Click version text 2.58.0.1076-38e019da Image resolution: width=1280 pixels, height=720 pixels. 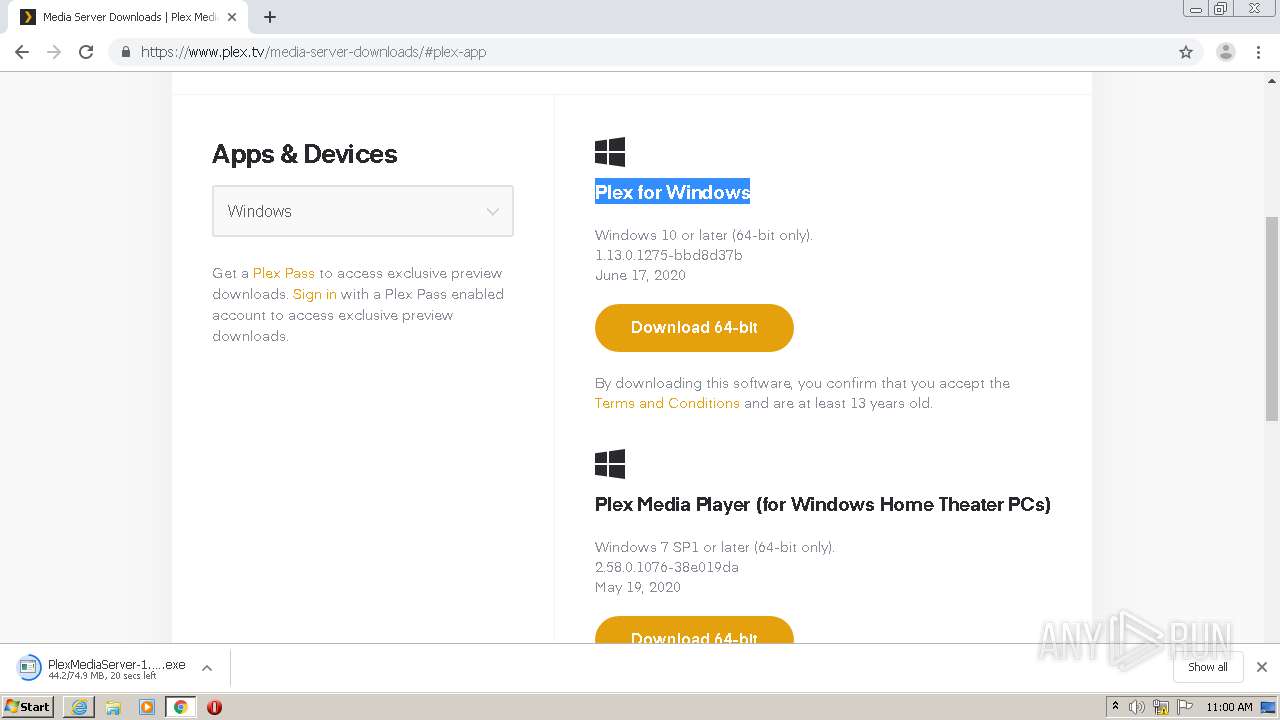coord(667,567)
